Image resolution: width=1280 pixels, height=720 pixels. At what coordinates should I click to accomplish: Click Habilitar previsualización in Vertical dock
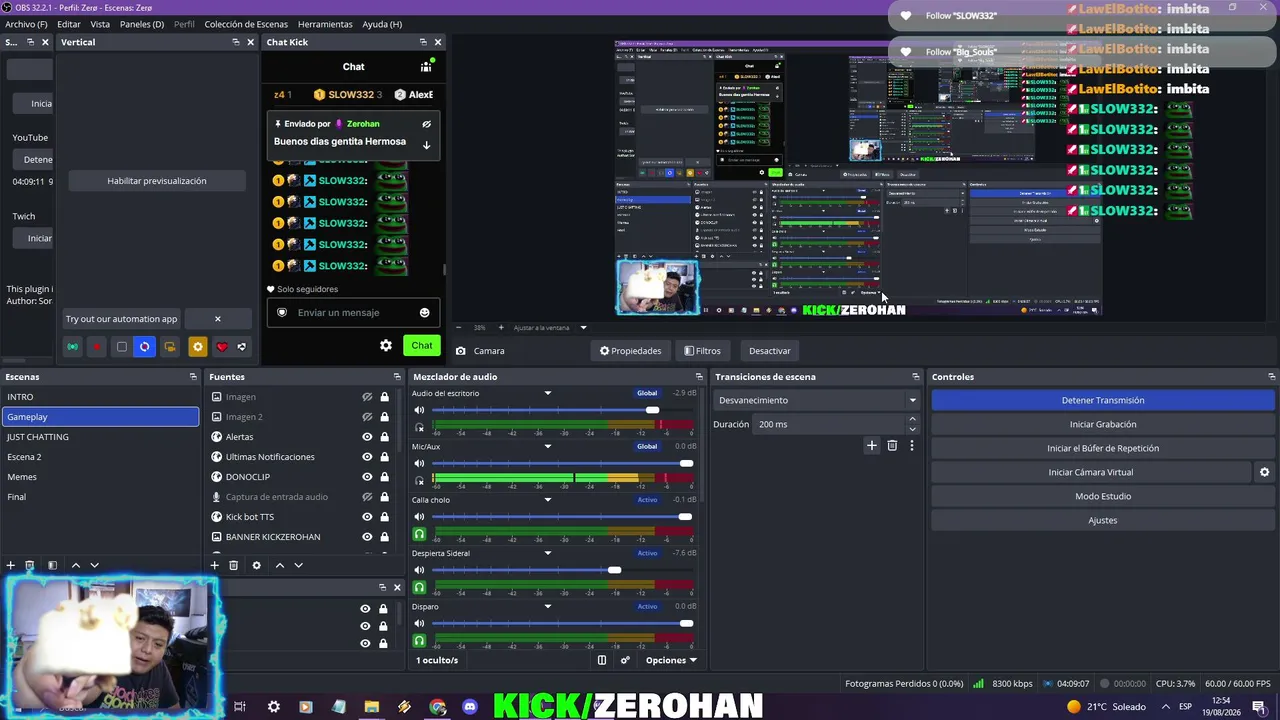point(157,181)
